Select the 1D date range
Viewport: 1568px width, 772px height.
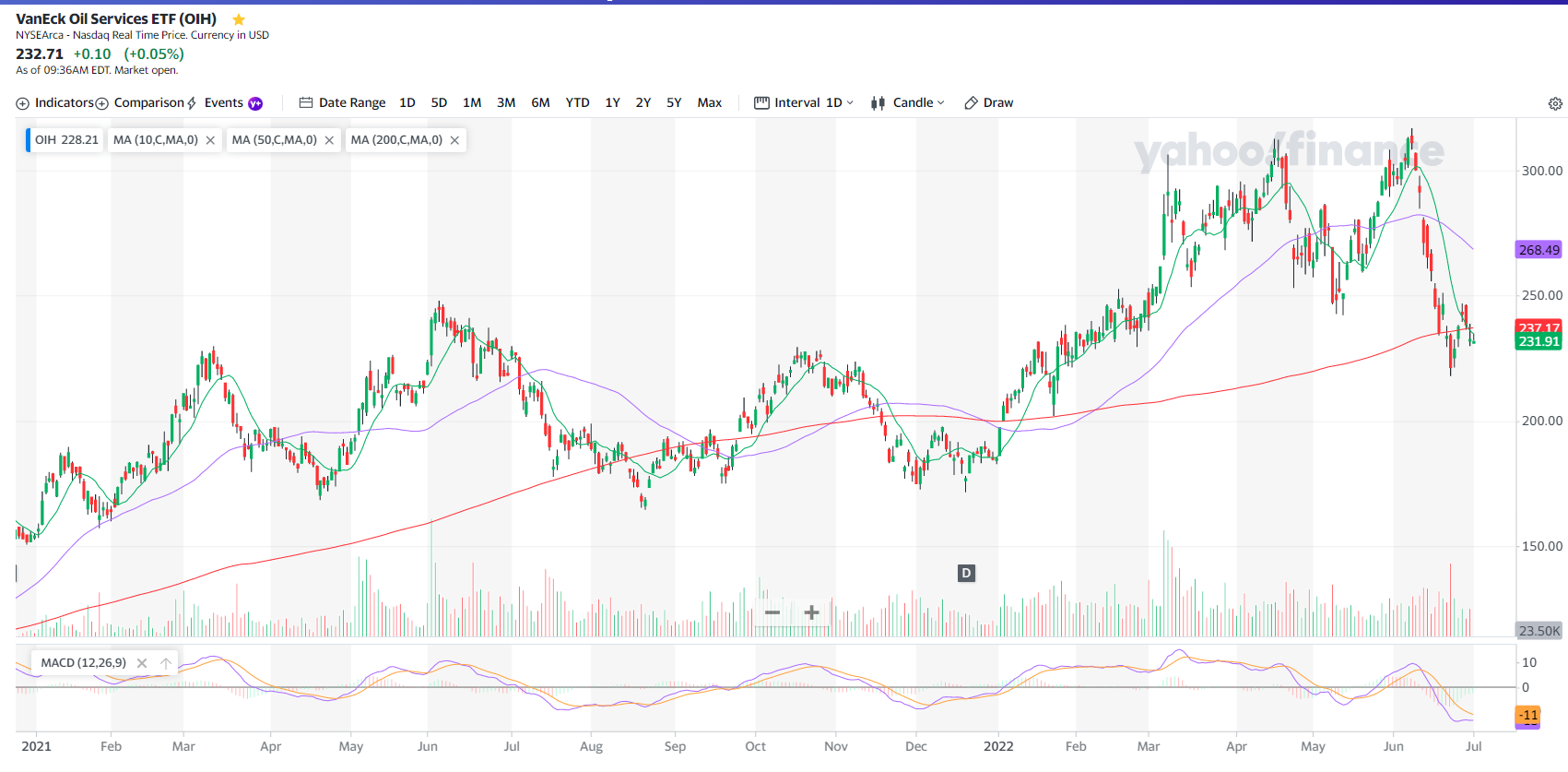tap(407, 103)
